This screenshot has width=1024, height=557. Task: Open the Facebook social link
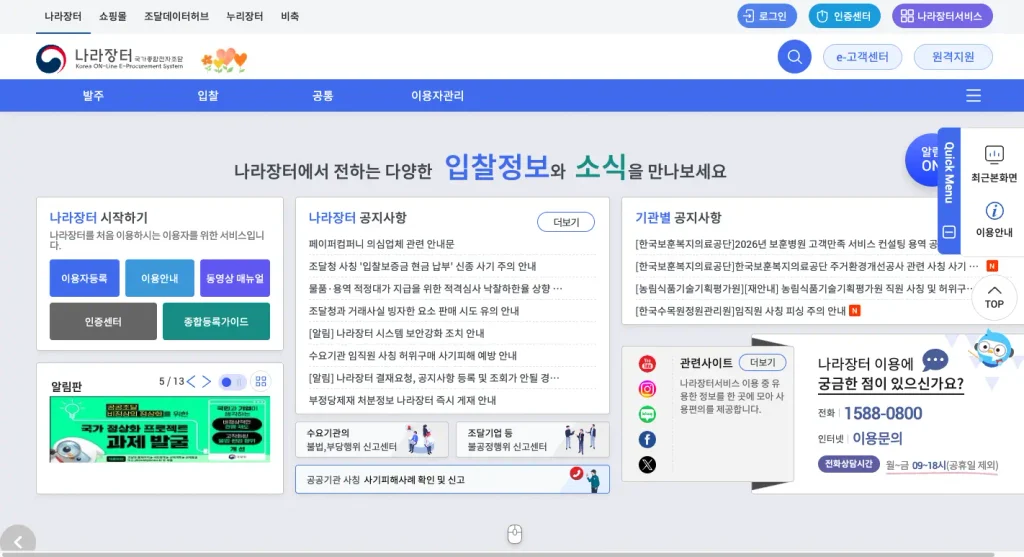[x=647, y=439]
